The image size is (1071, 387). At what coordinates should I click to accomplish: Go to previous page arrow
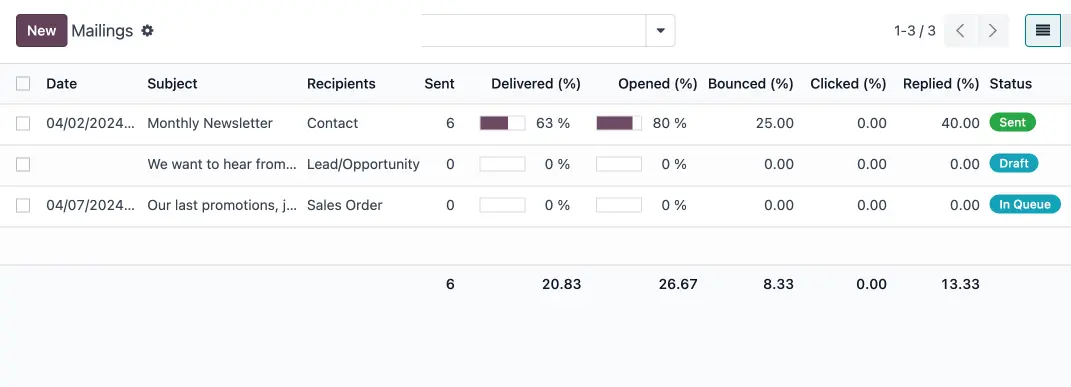click(x=960, y=31)
